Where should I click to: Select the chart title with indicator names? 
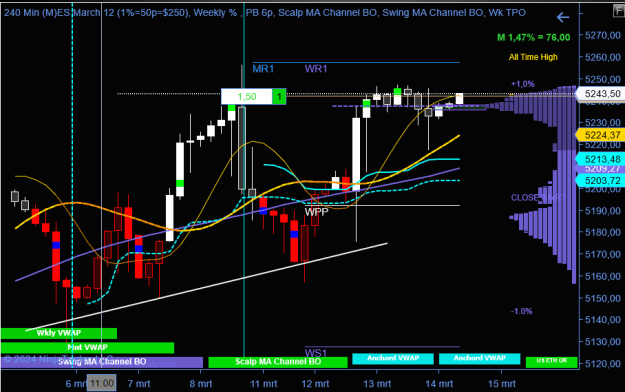265,13
